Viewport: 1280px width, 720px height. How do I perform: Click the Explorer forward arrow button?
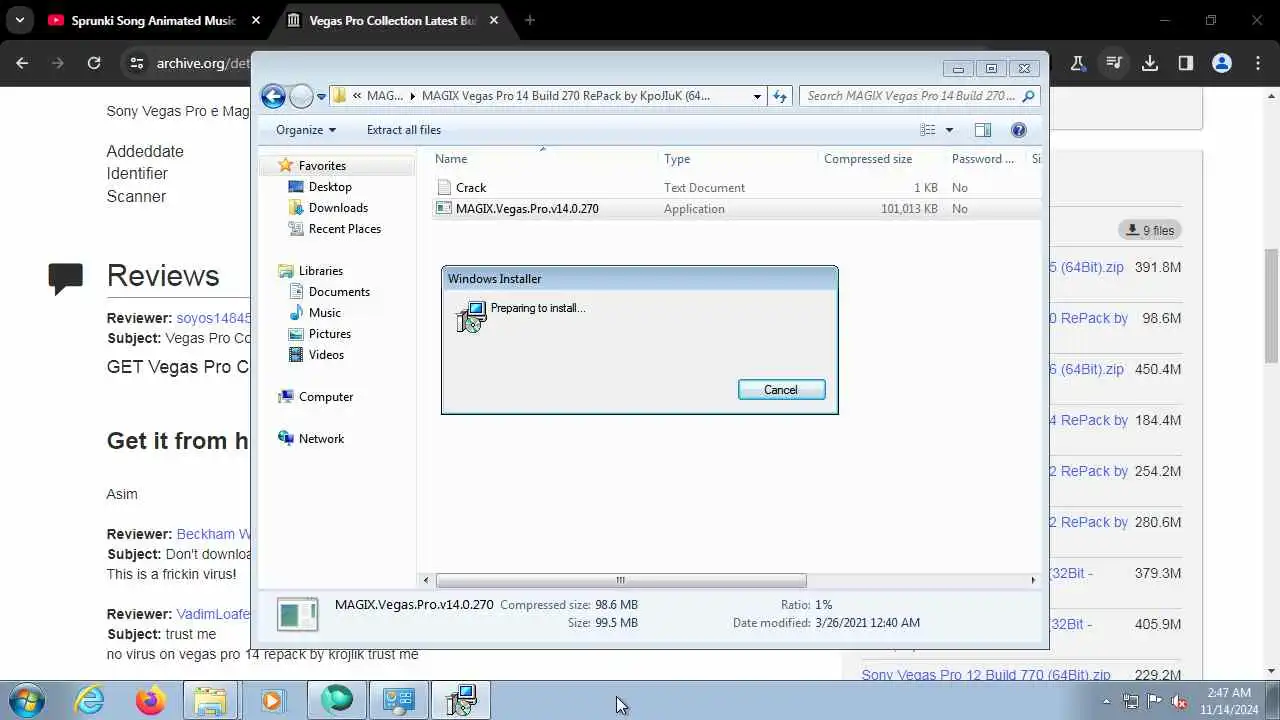coord(301,96)
